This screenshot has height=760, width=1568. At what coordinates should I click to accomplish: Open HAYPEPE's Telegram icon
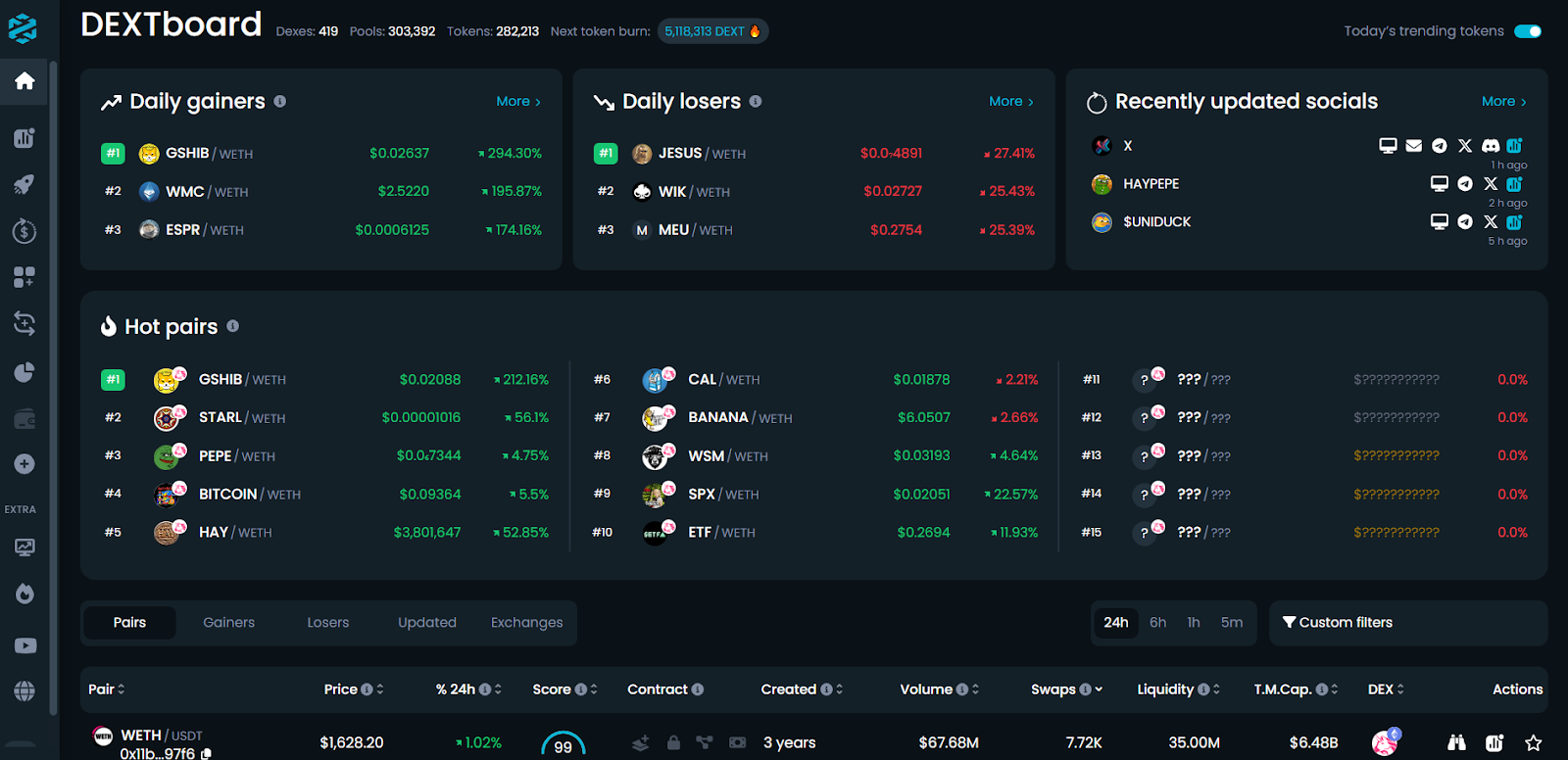tap(1465, 184)
